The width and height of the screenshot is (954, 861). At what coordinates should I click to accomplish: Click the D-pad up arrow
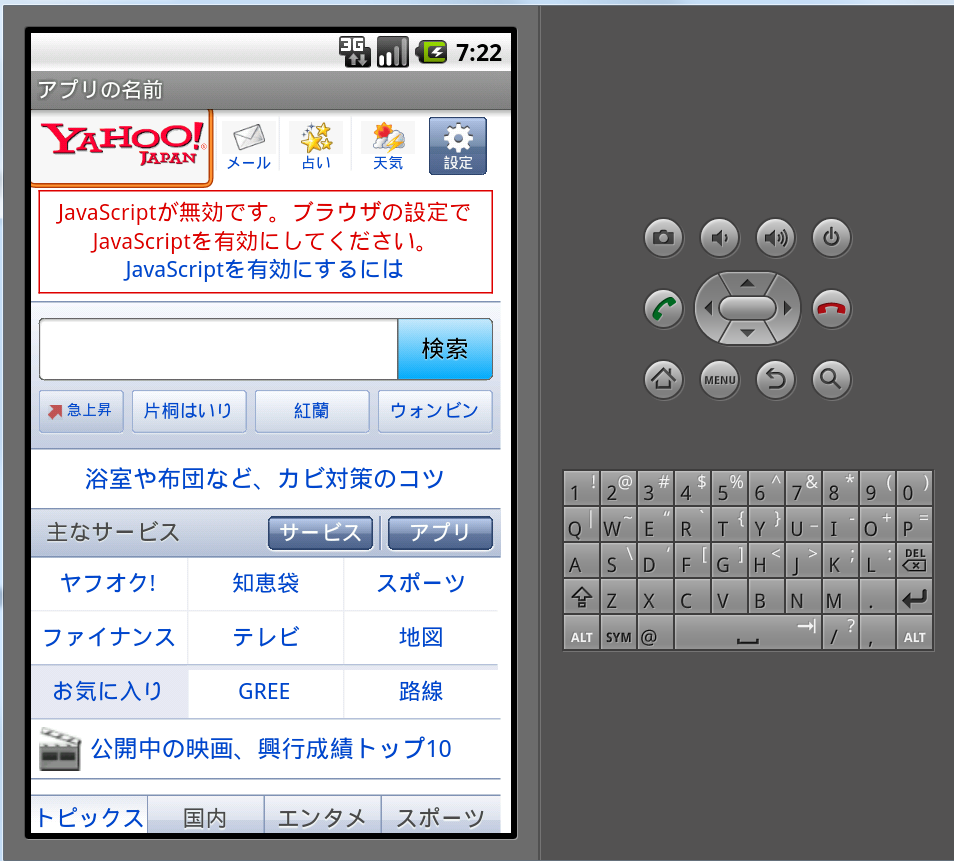[x=747, y=283]
